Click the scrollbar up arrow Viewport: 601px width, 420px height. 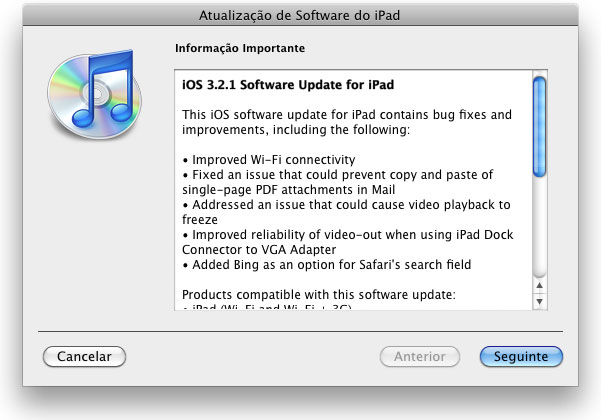[x=539, y=285]
